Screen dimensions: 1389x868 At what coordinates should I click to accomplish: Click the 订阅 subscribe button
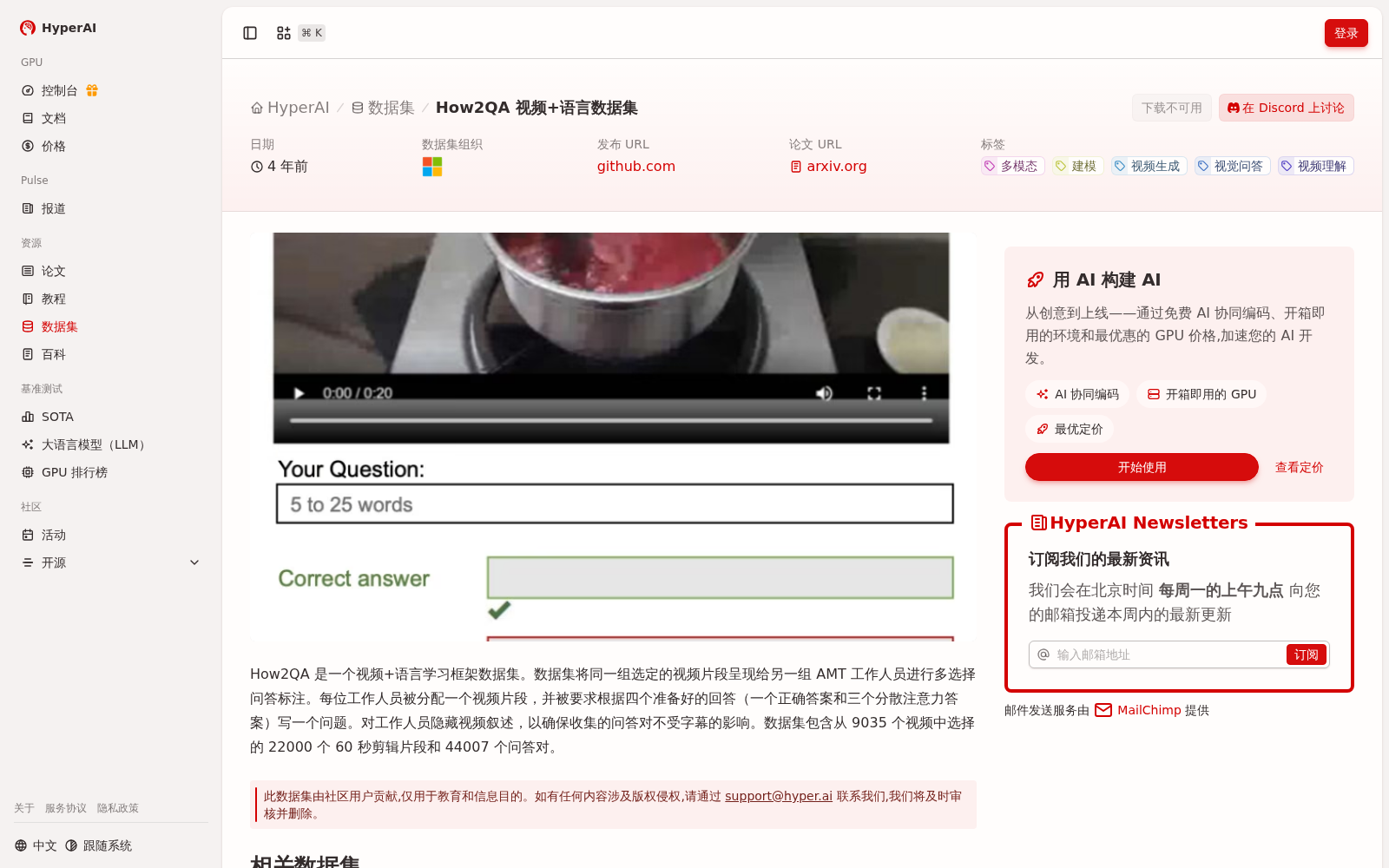click(x=1306, y=654)
